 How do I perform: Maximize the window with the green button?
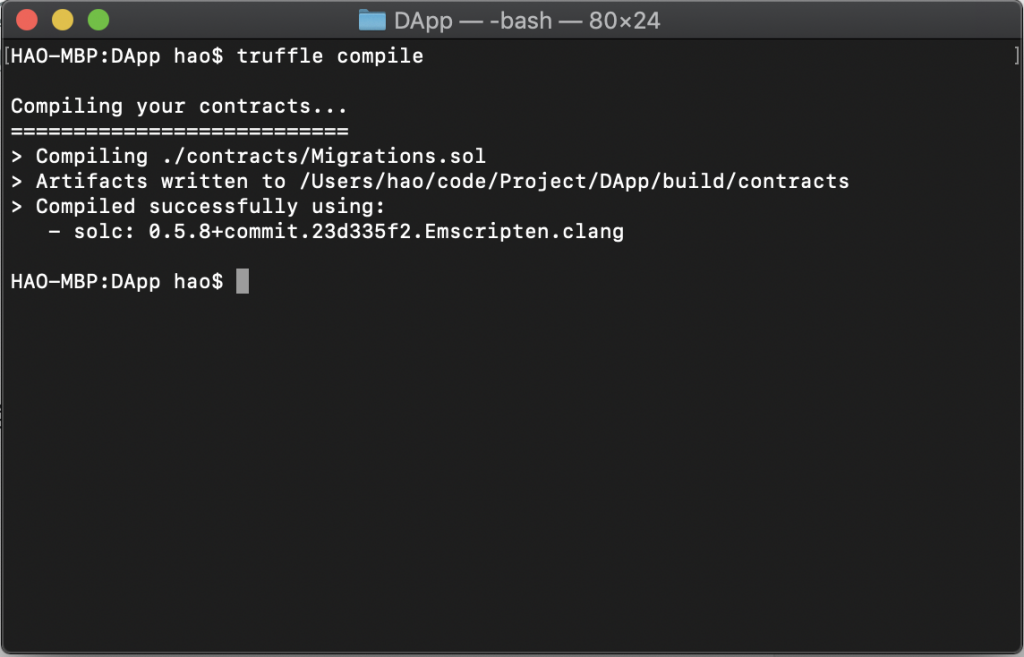tap(98, 20)
